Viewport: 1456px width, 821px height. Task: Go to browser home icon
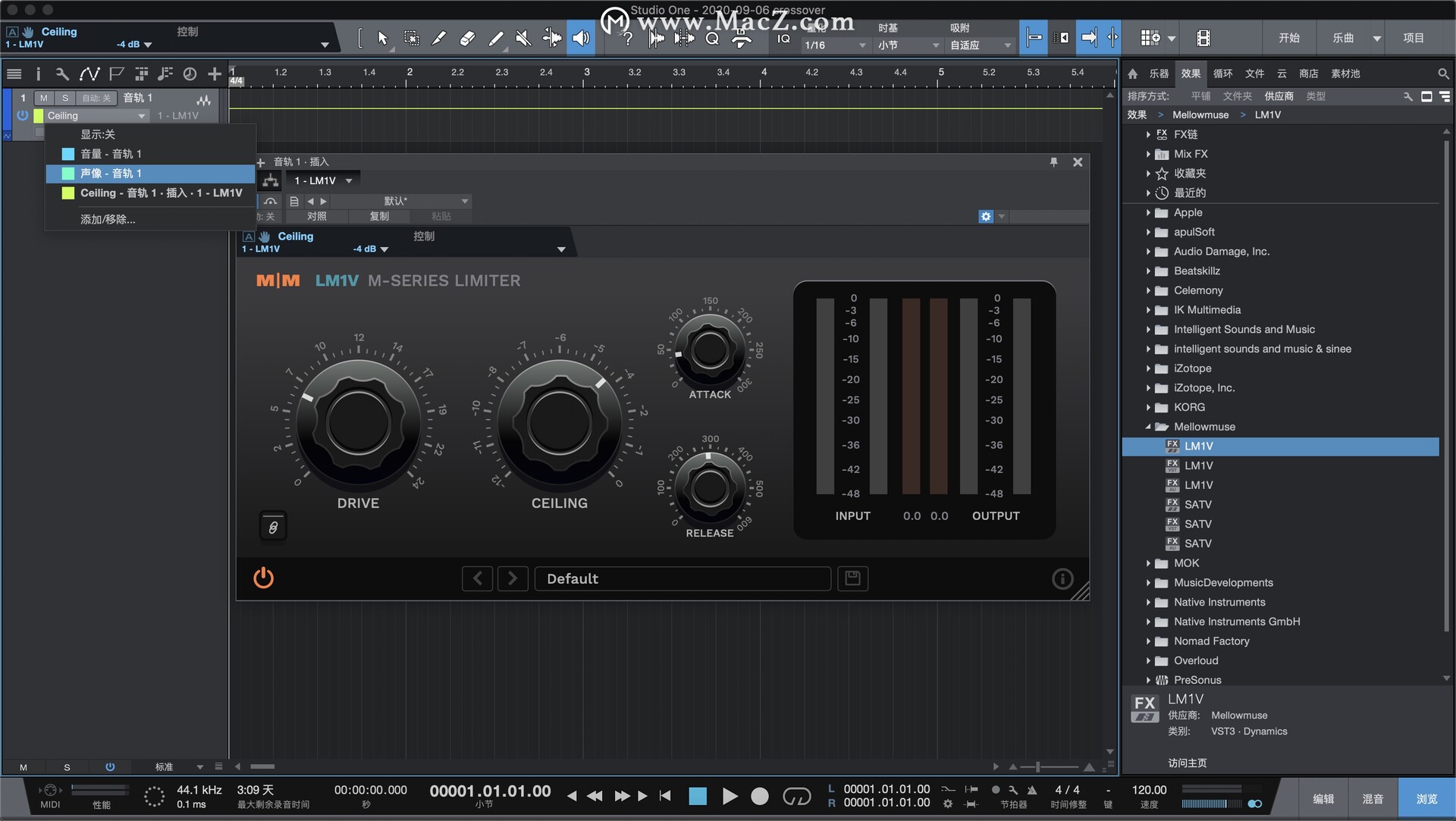coord(1133,74)
